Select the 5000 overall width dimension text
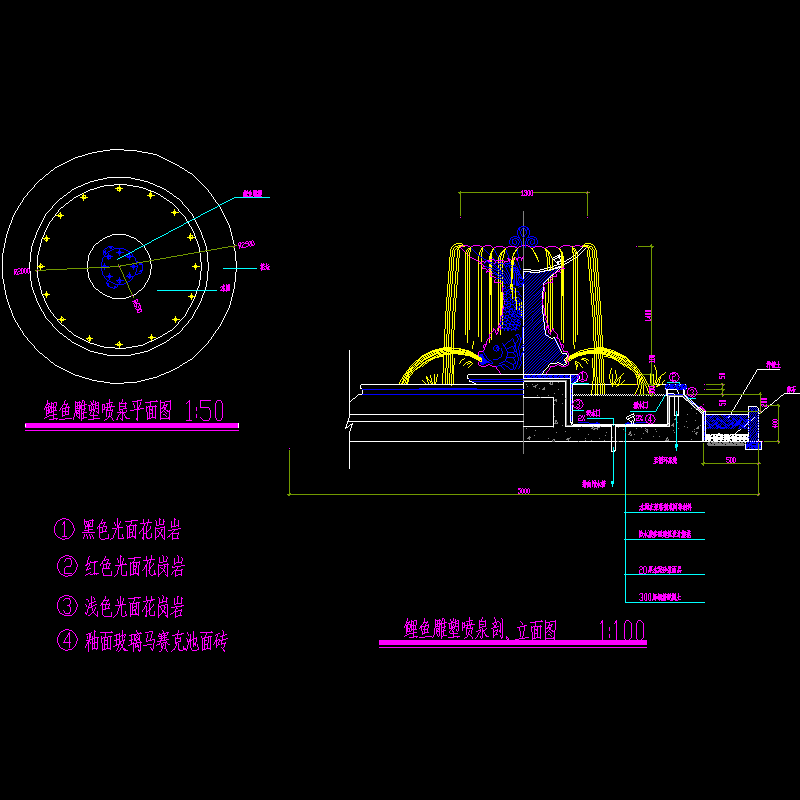Viewport: 800px width, 800px height. click(524, 491)
